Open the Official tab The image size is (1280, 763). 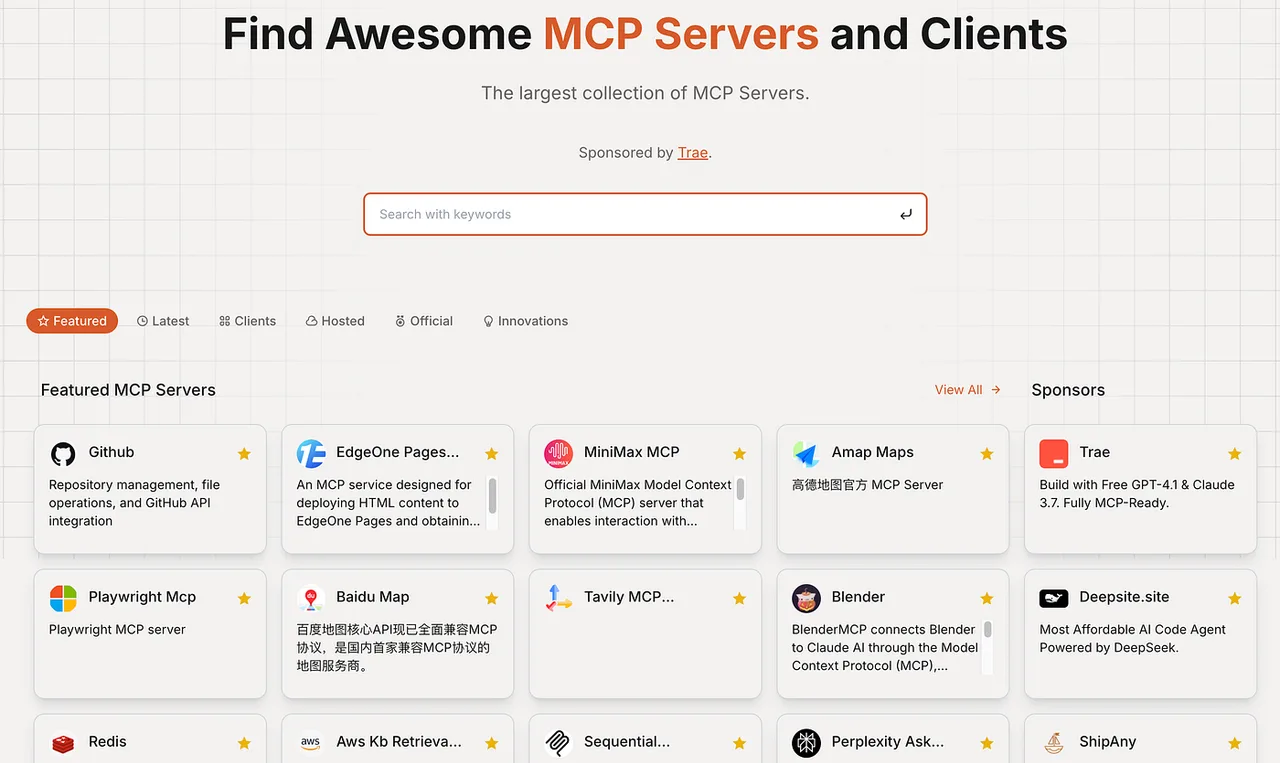tap(424, 321)
